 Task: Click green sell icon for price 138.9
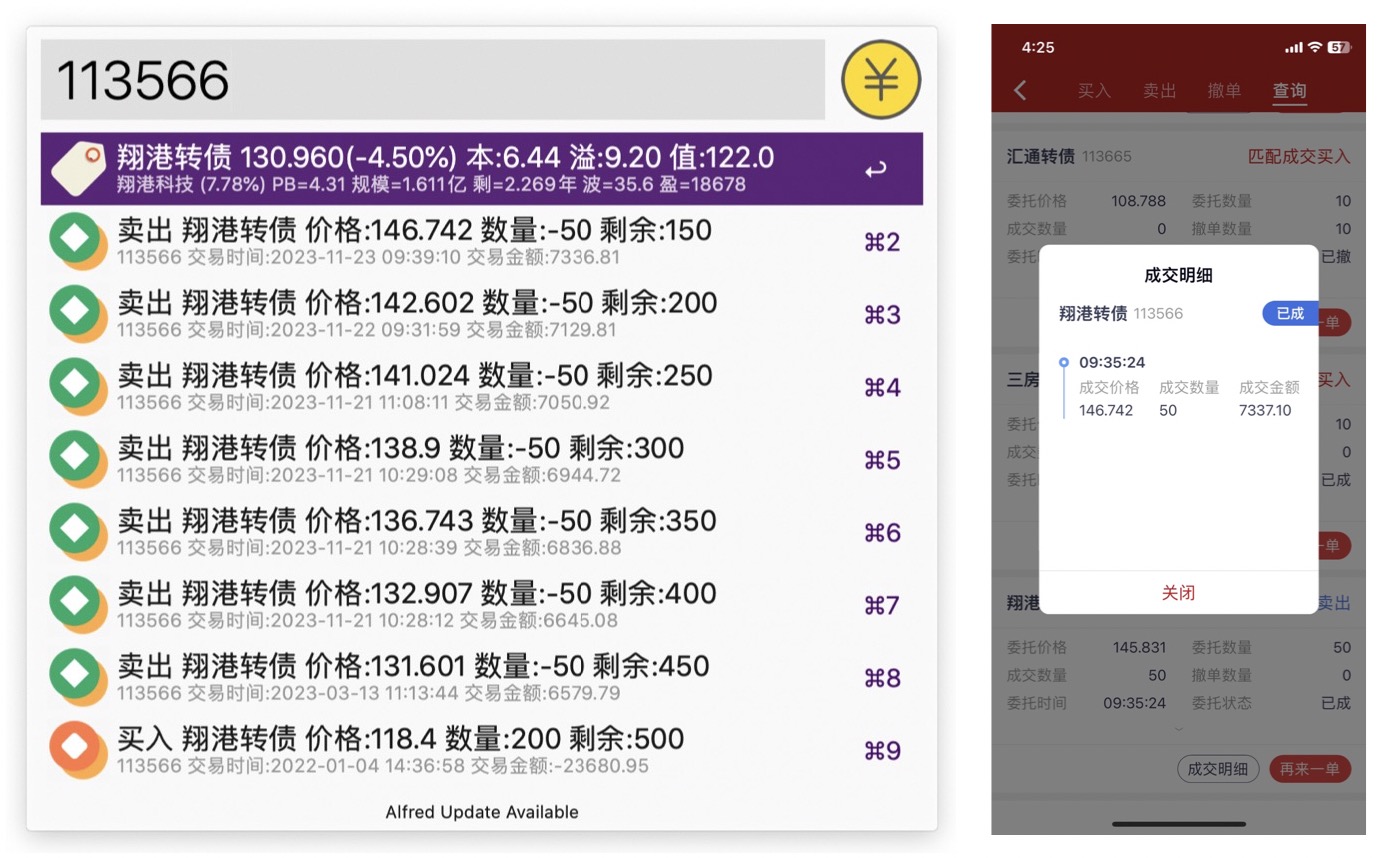click(x=77, y=459)
